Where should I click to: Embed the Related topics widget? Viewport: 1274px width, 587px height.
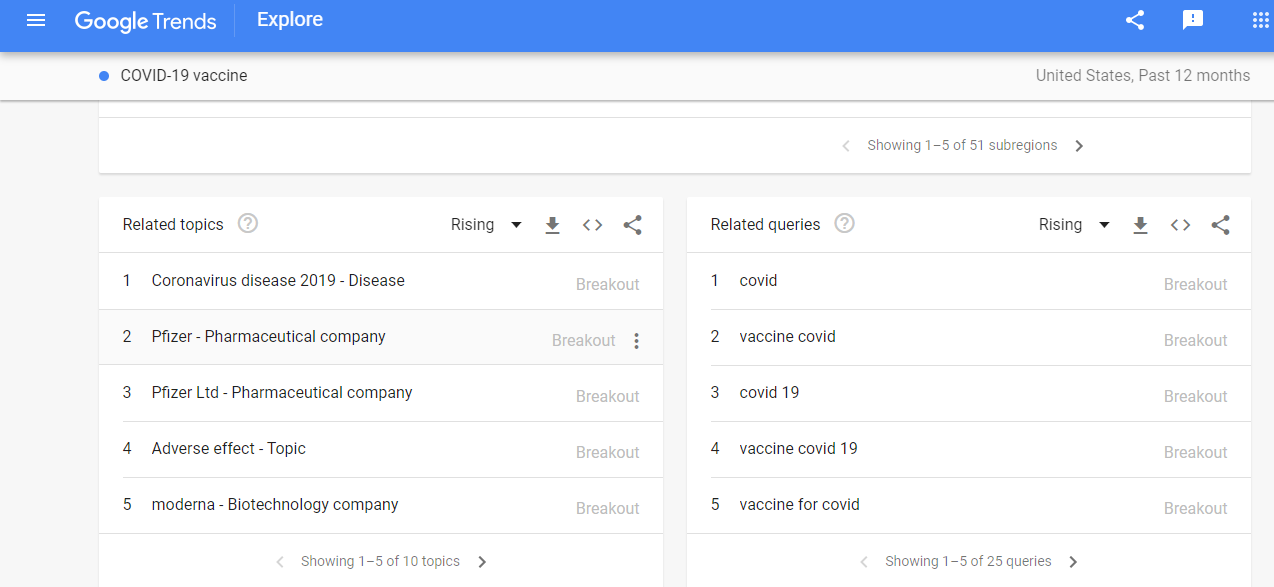[593, 225]
